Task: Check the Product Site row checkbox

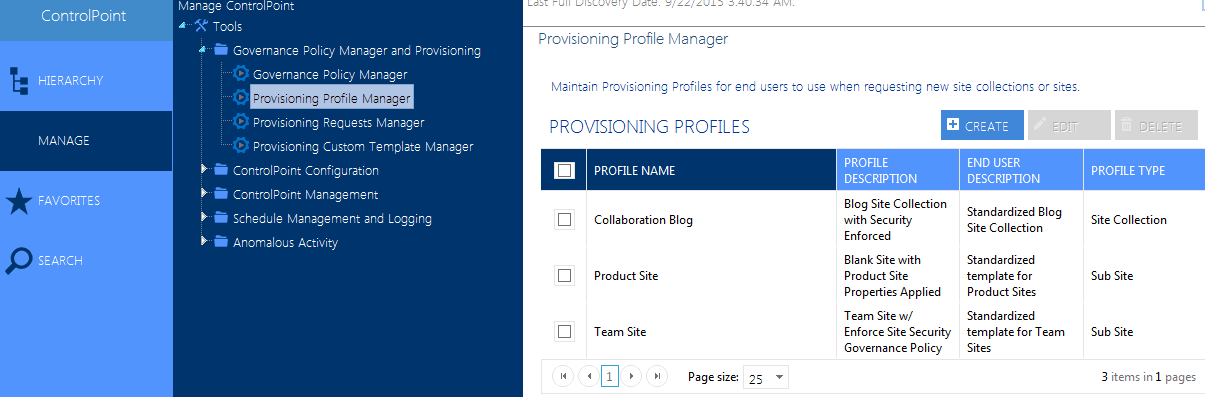Action: click(564, 275)
